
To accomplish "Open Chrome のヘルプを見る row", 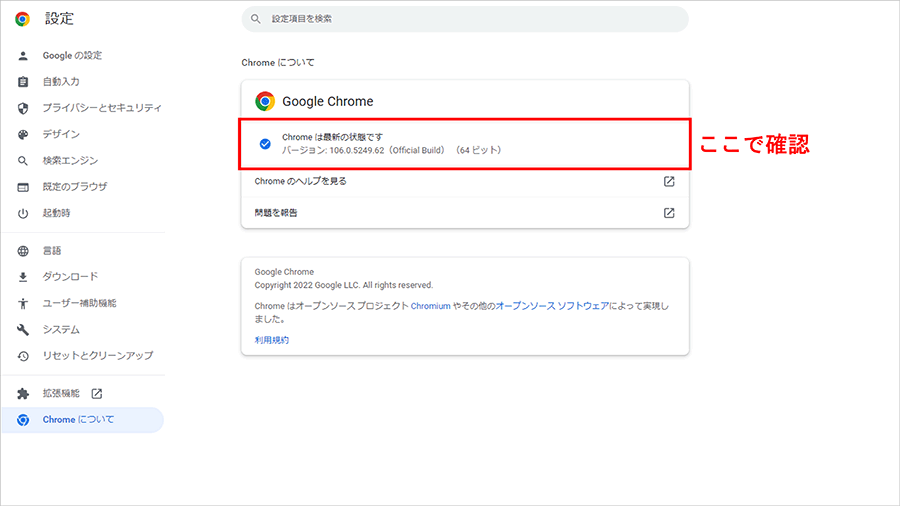I will pos(465,181).
